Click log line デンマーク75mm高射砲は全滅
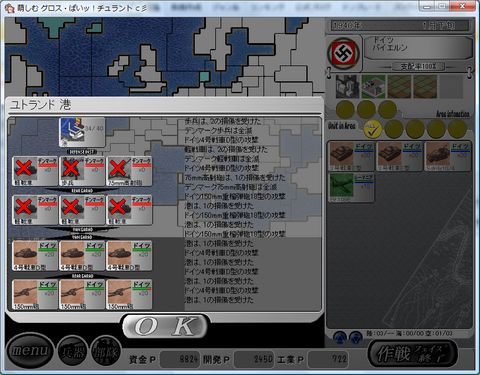480x375 pixels. pyautogui.click(x=231, y=187)
